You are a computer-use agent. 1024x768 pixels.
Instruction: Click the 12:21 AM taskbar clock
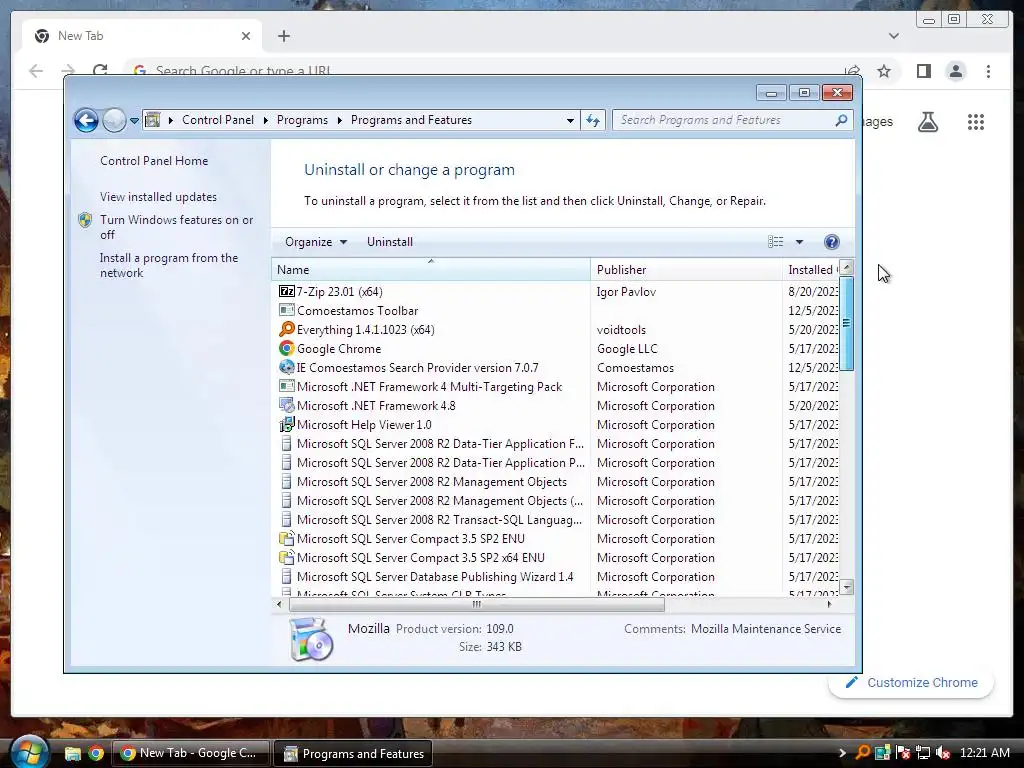tap(985, 753)
